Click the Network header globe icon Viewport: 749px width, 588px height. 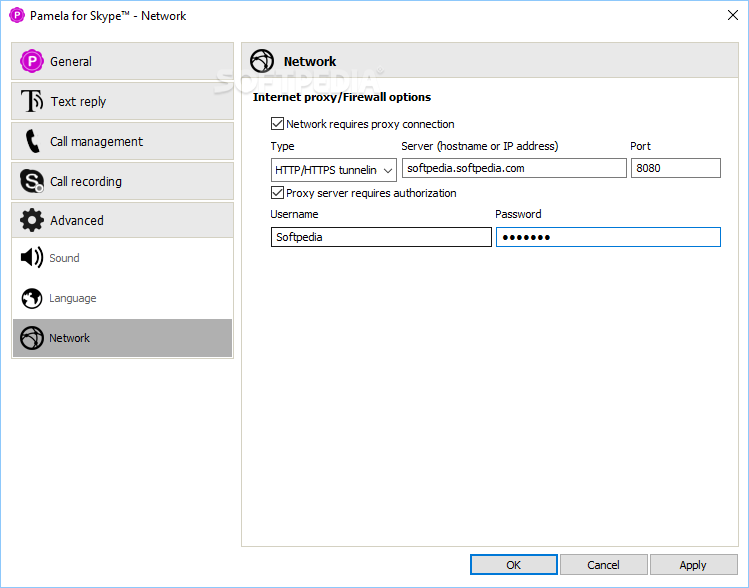click(x=262, y=61)
